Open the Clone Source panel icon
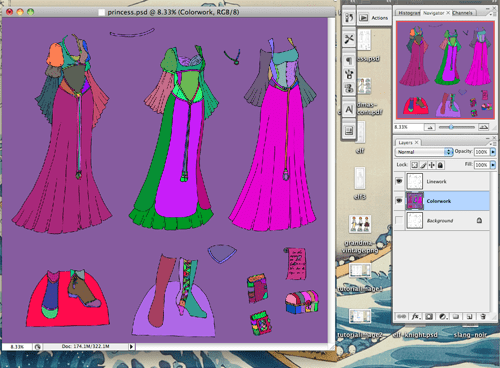 point(349,88)
